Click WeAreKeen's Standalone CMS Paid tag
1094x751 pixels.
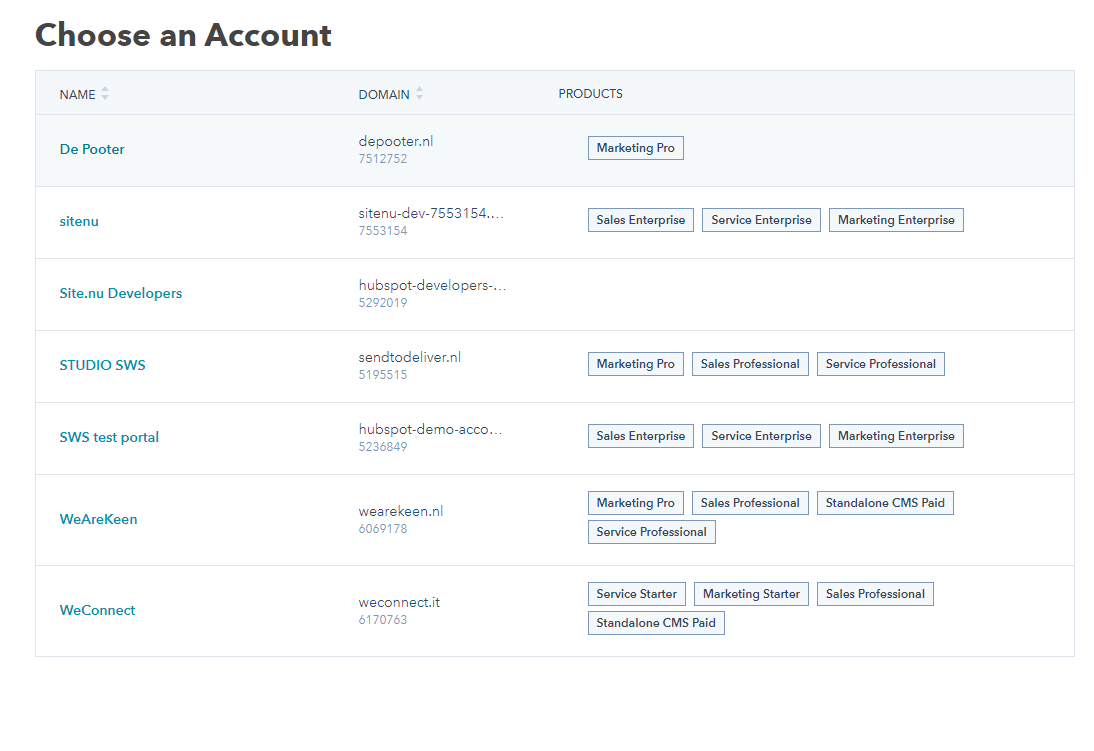[885, 503]
